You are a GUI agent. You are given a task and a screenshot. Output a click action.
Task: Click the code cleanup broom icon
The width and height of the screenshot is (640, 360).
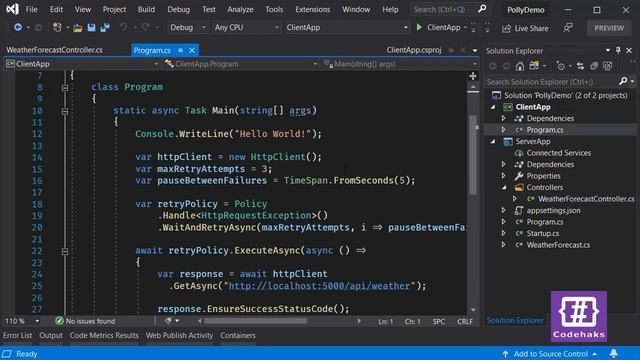coord(168,321)
